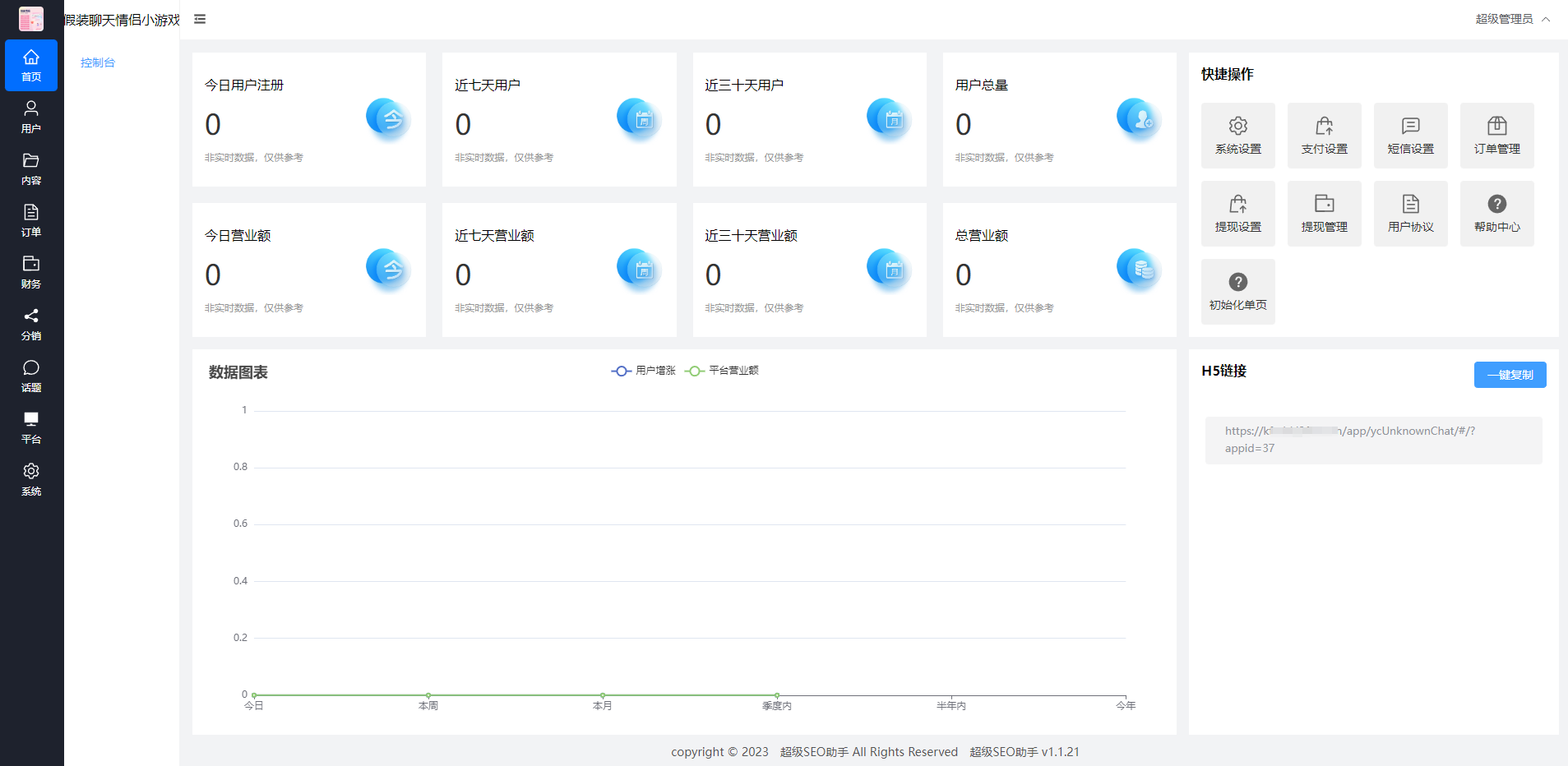This screenshot has height=766, width=1568.
Task: Expand the 超级管理员 account dropdown
Action: [x=1512, y=19]
